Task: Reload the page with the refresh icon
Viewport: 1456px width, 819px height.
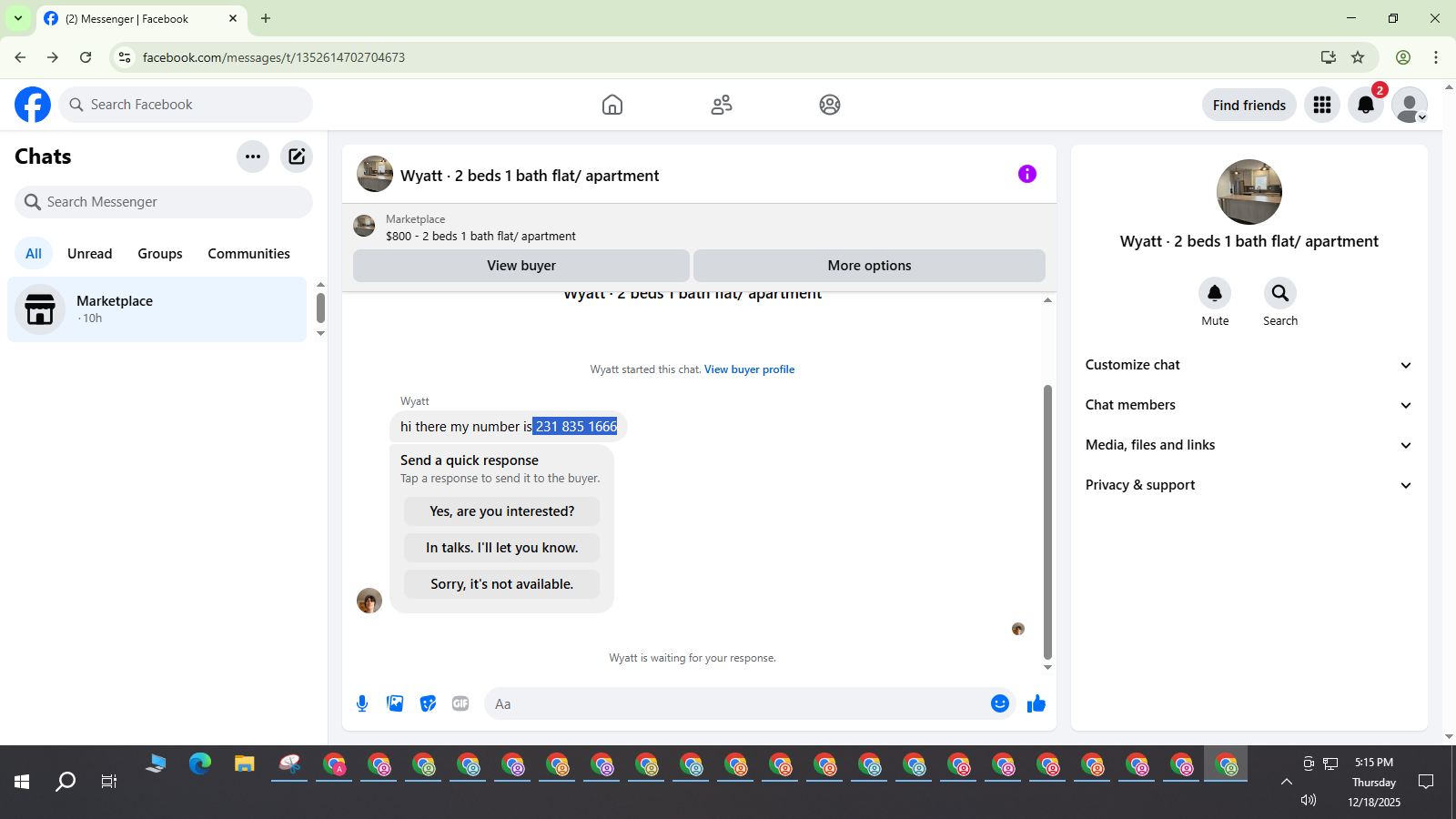Action: pyautogui.click(x=86, y=57)
